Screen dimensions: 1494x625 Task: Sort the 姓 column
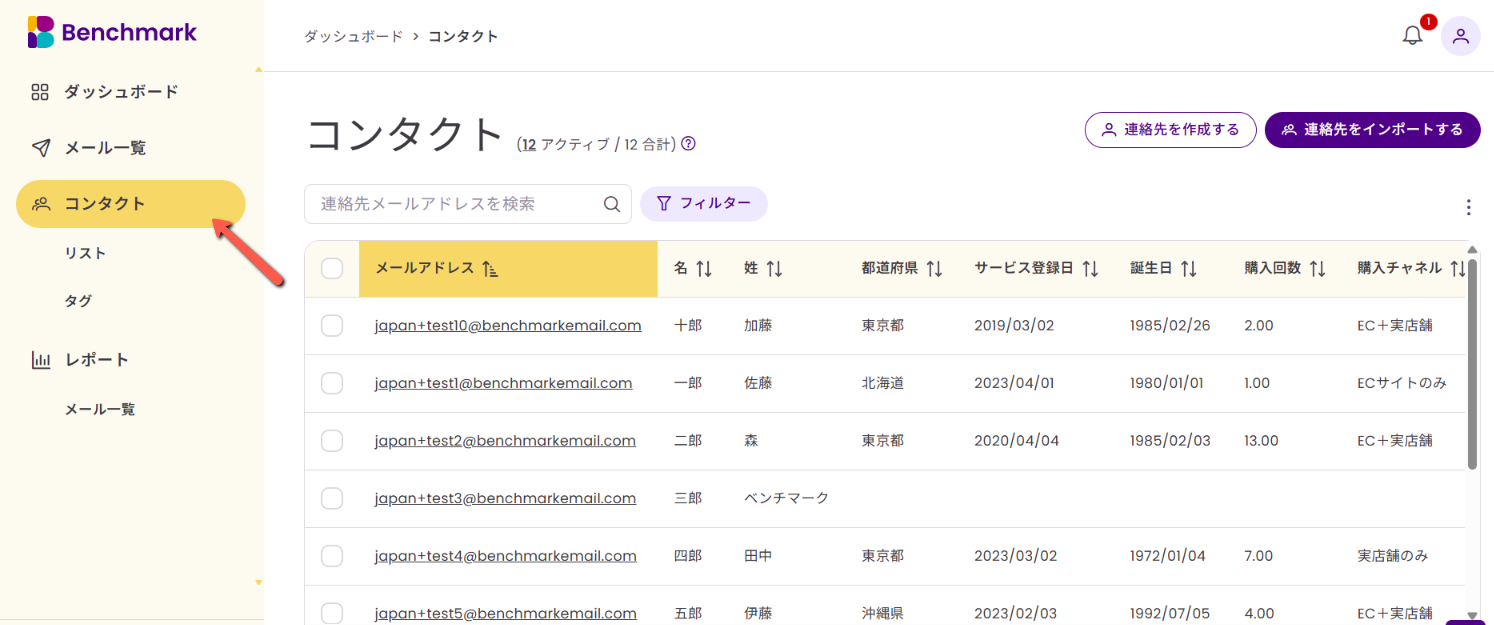coord(774,268)
